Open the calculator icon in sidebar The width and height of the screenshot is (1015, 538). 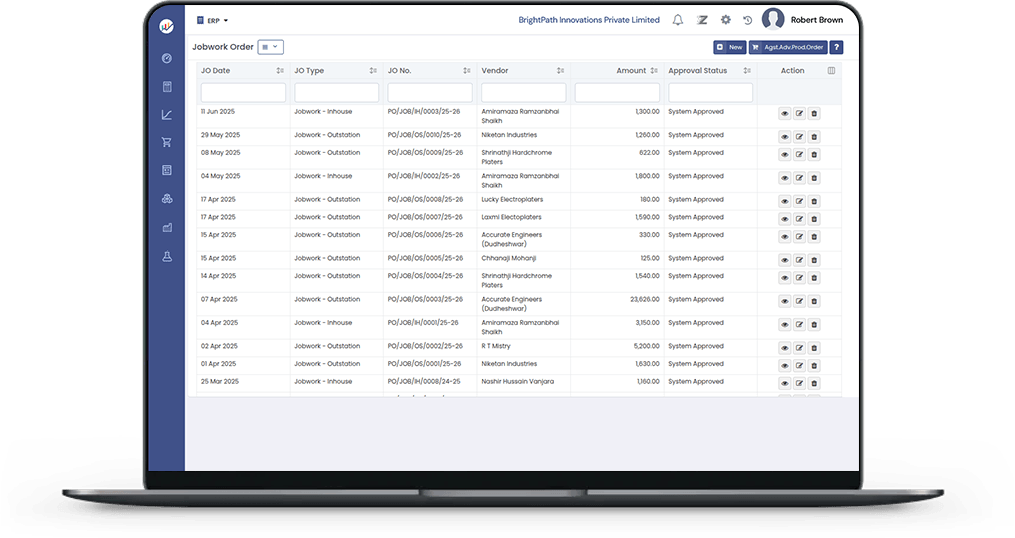click(x=167, y=87)
